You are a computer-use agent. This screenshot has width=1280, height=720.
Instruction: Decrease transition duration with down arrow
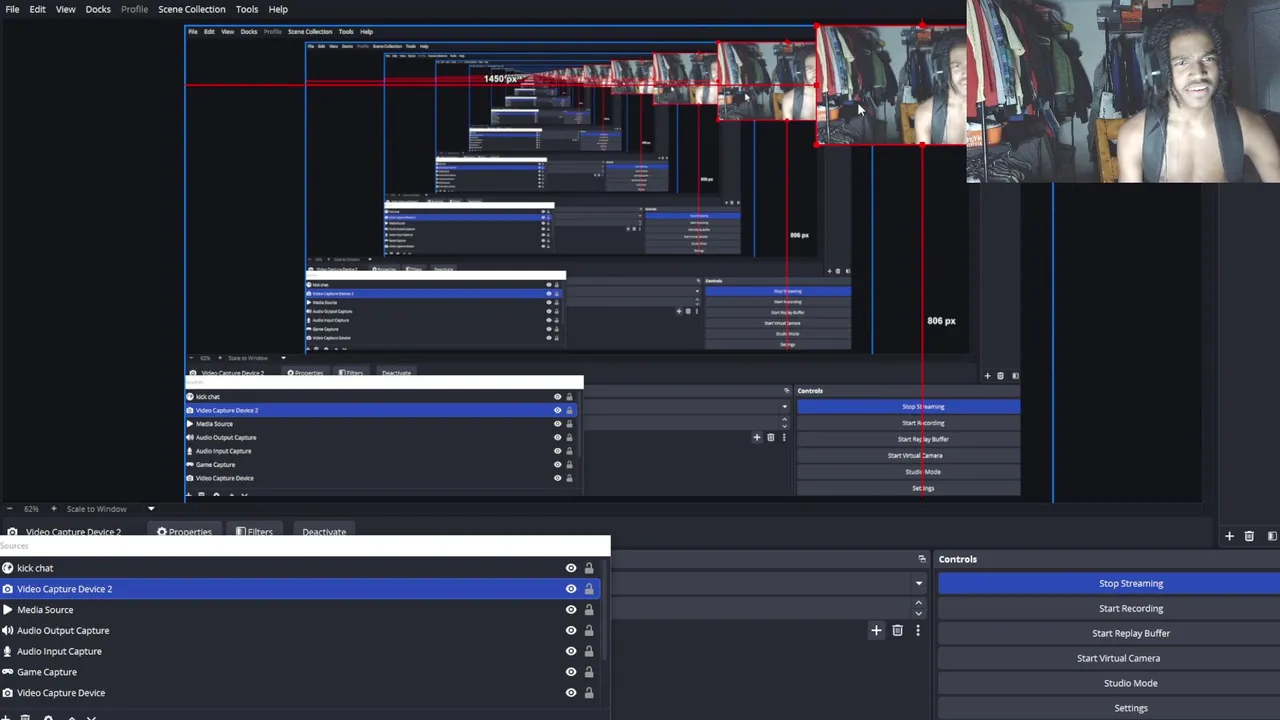(x=918, y=613)
